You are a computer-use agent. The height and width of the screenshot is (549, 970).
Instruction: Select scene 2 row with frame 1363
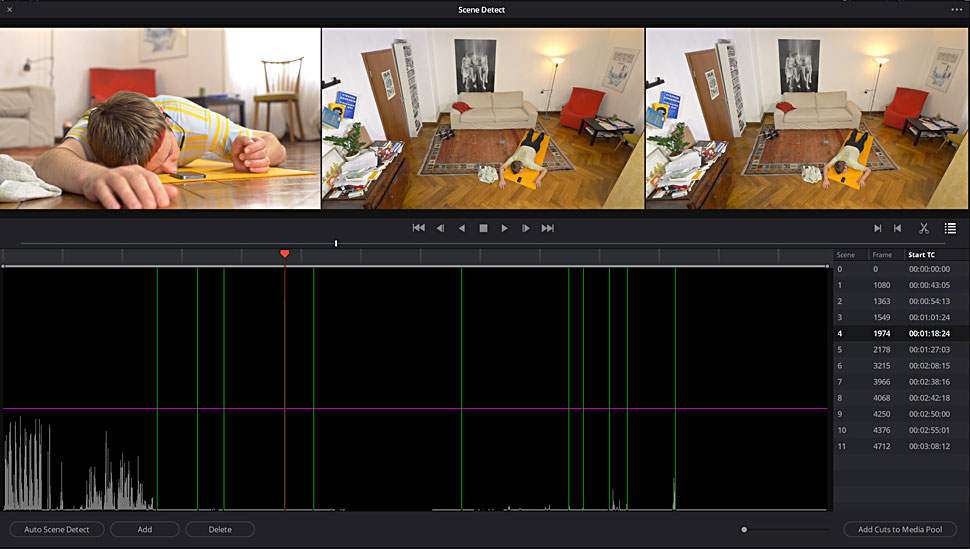pos(901,301)
